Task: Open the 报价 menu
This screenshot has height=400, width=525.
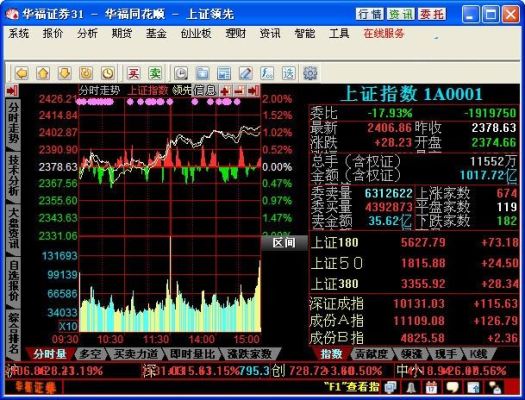Action: 53,33
